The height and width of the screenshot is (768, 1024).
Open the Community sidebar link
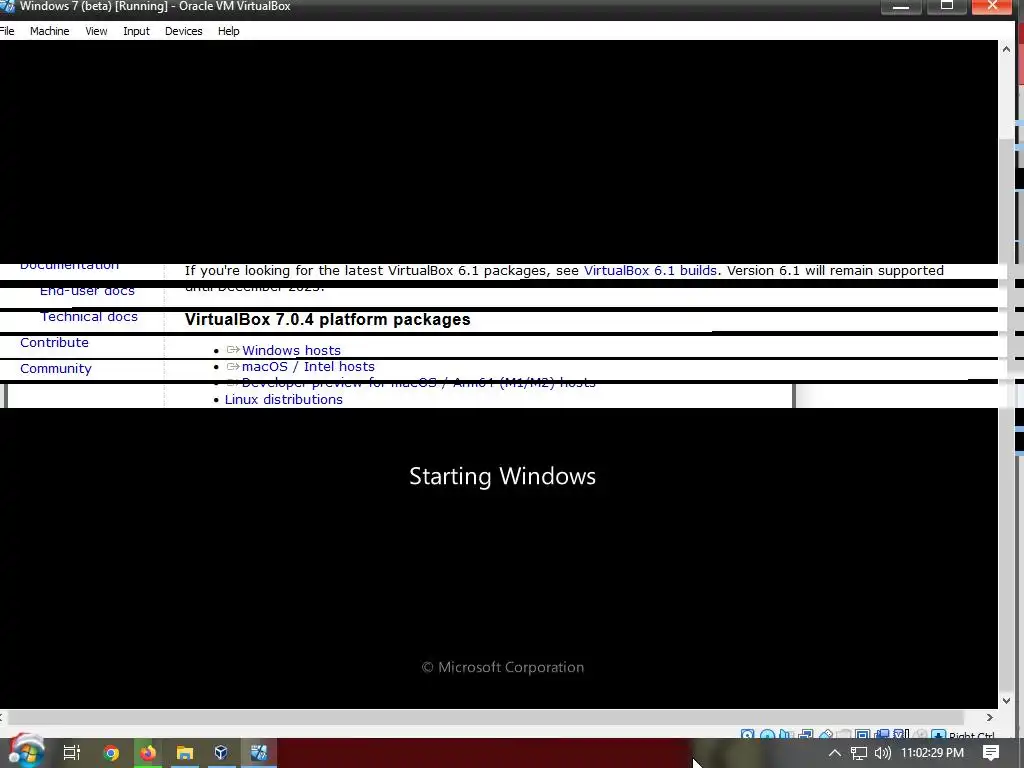56,368
